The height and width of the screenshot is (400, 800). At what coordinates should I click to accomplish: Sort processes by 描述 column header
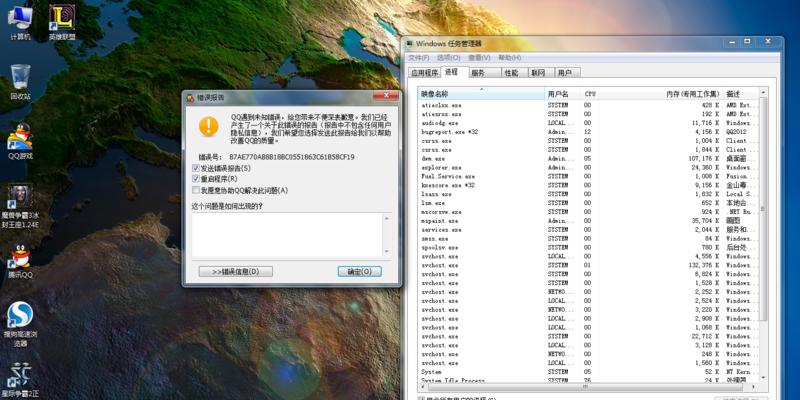point(741,94)
